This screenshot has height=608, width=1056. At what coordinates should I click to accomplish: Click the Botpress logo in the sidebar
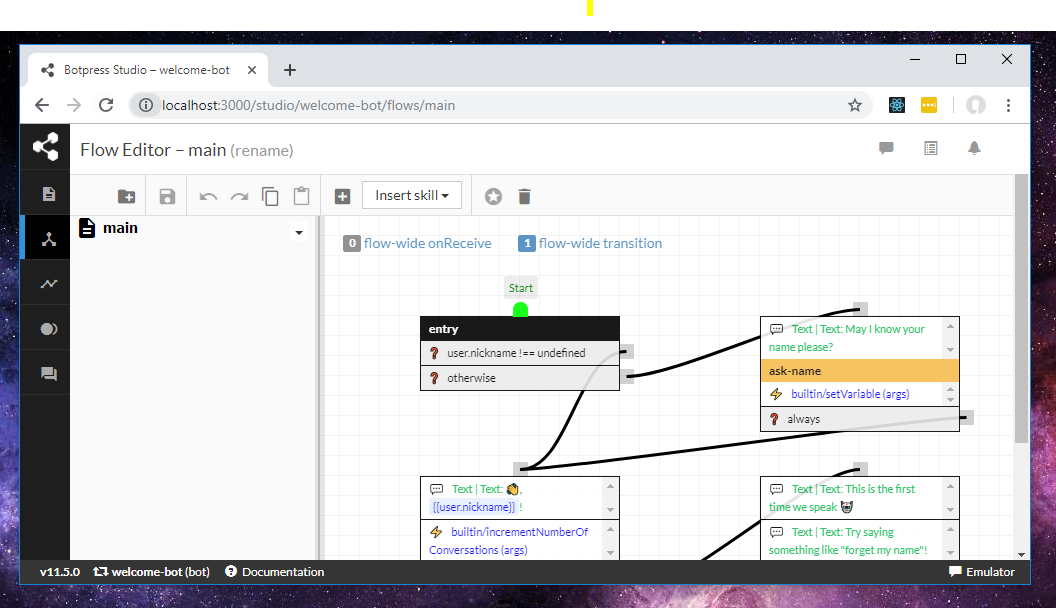tap(45, 147)
